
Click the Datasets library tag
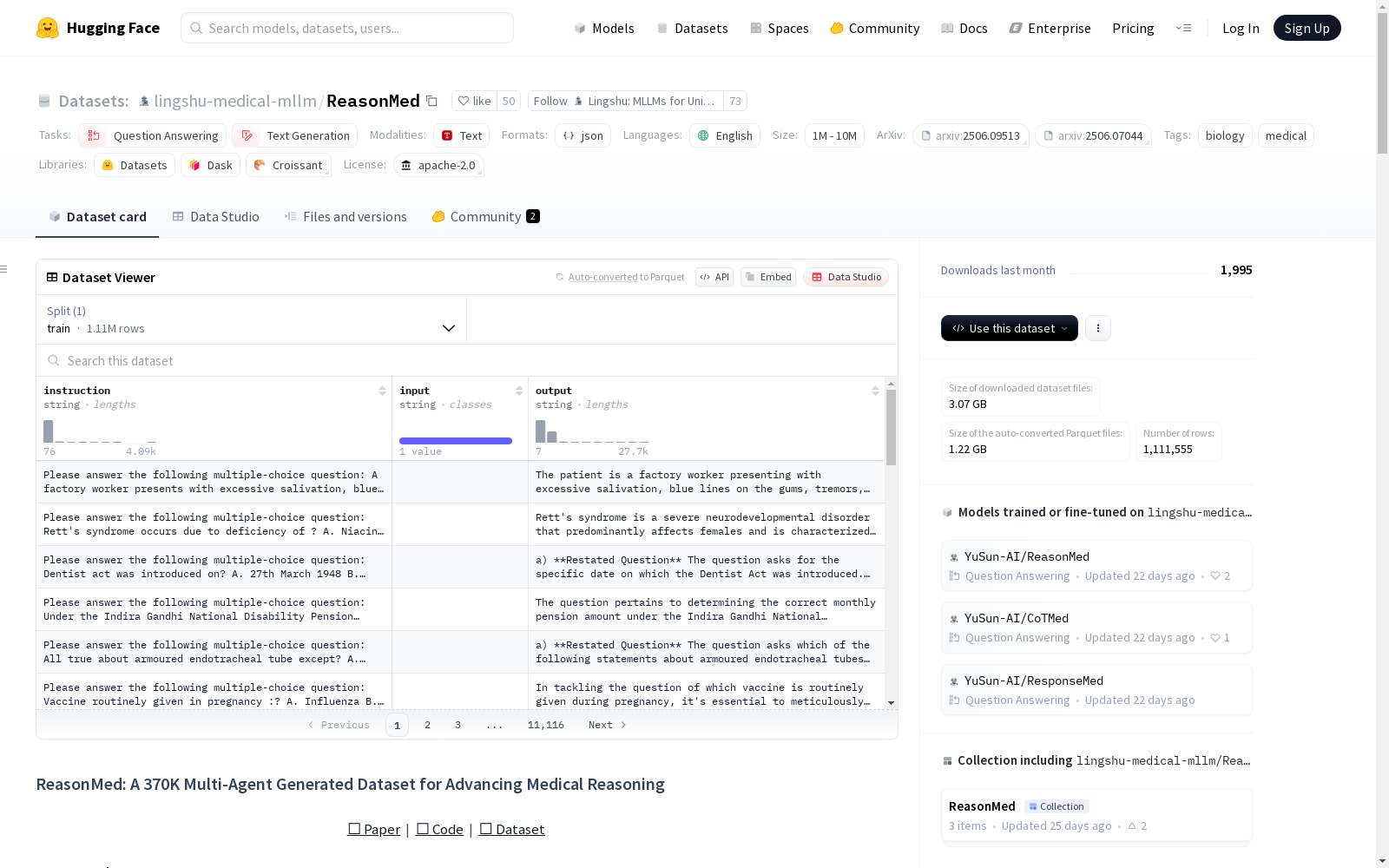pyautogui.click(x=135, y=165)
